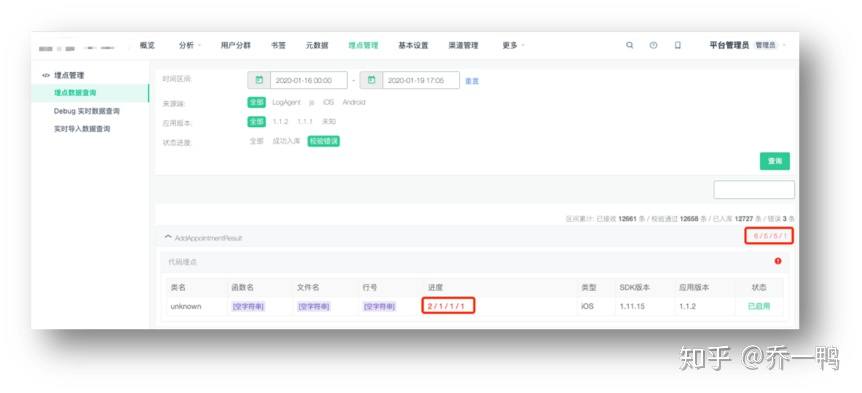Open the help clock icon in header

653,46
